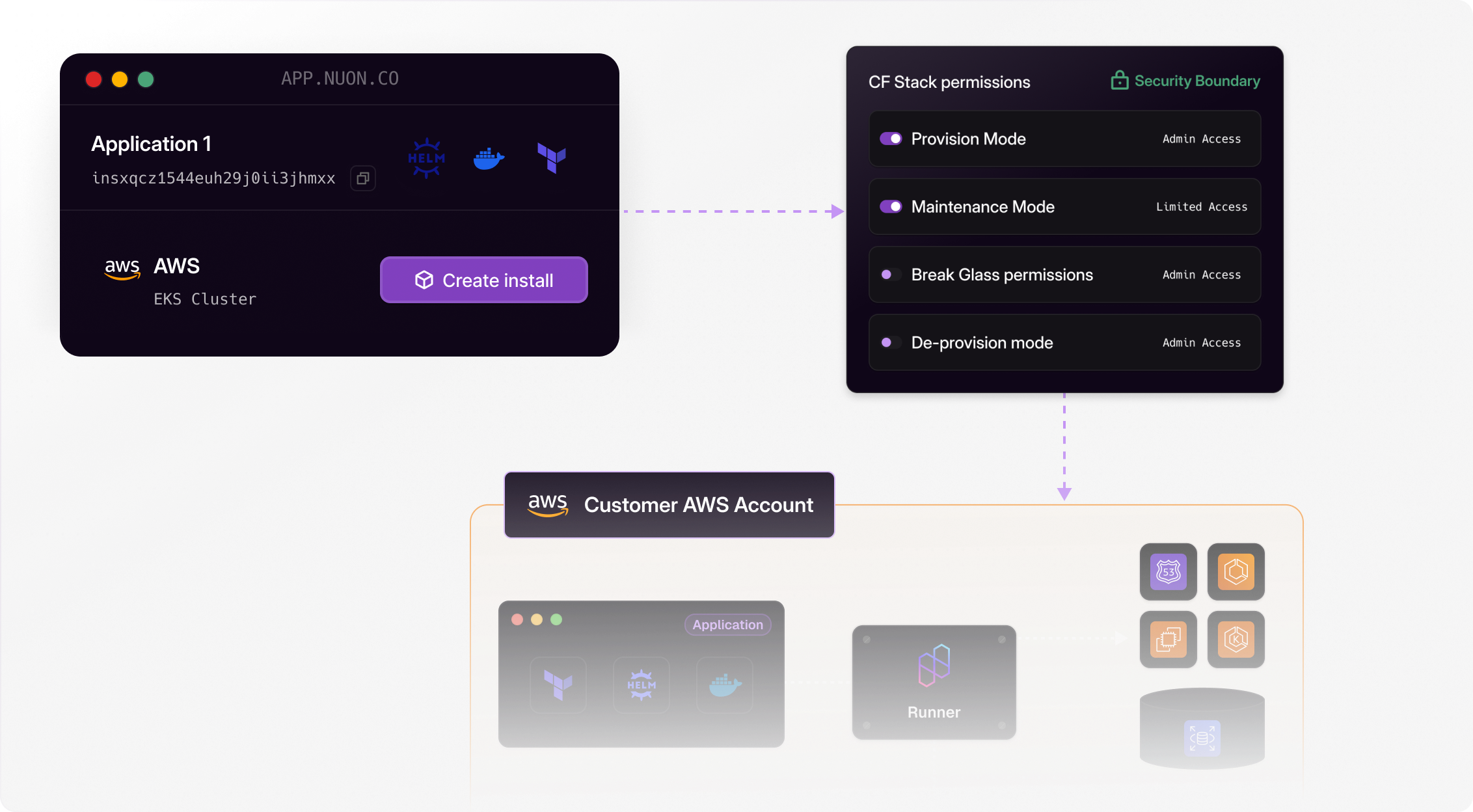Click the Create install button
Viewport: 1473px width, 812px height.
click(484, 280)
